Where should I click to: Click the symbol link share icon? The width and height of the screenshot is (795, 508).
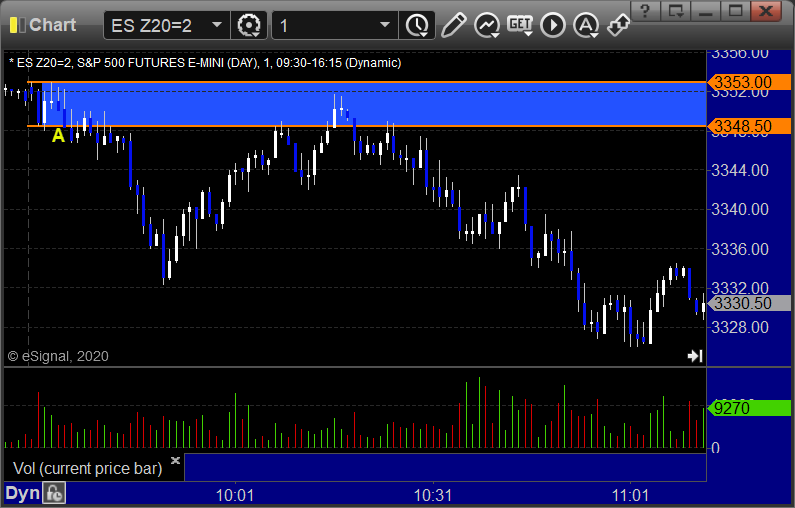coord(618,25)
